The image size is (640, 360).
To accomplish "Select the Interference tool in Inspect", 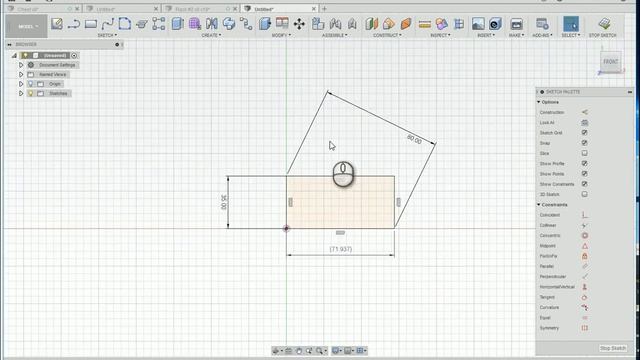I will [441, 24].
